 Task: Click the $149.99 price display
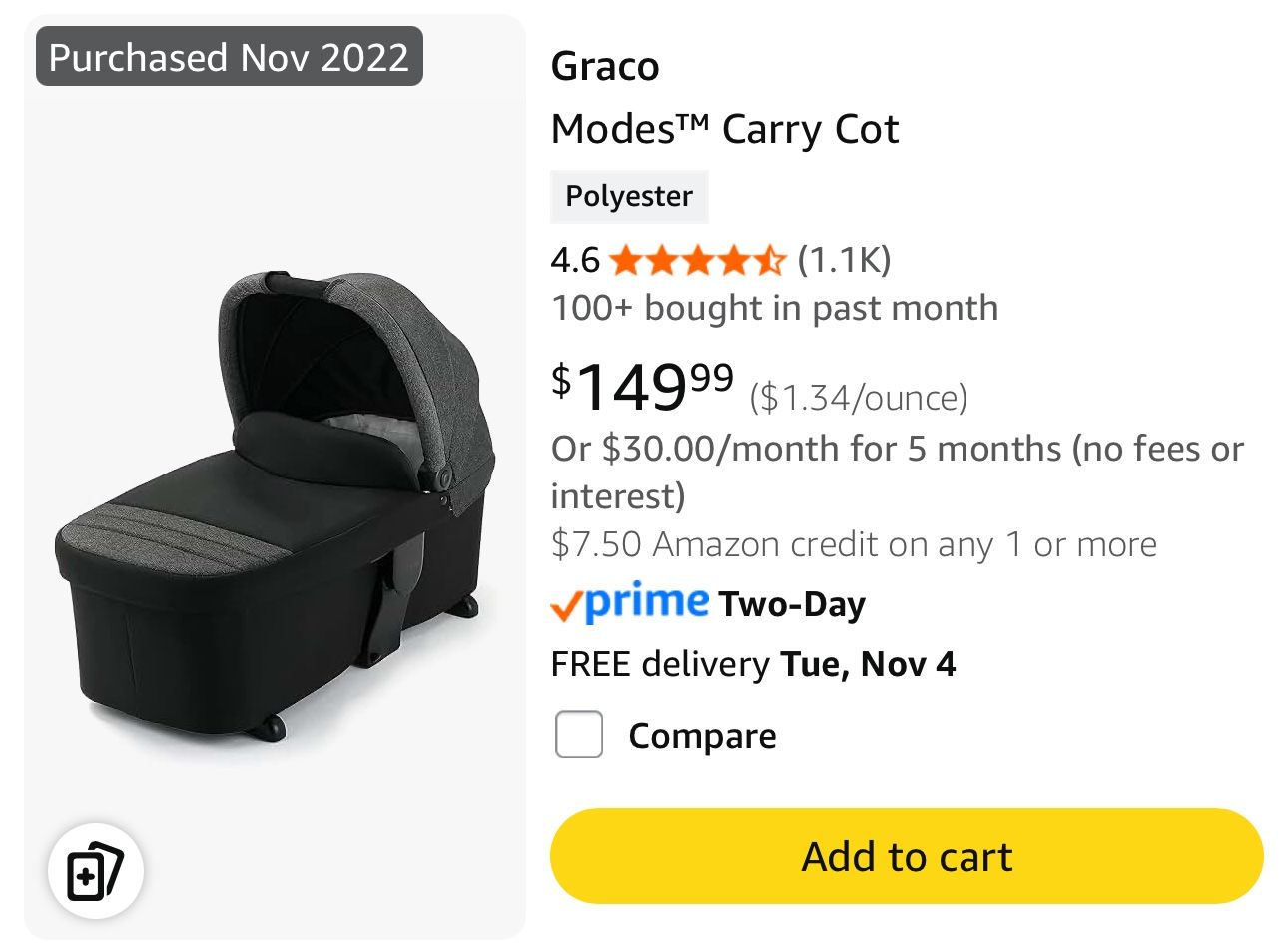(639, 385)
